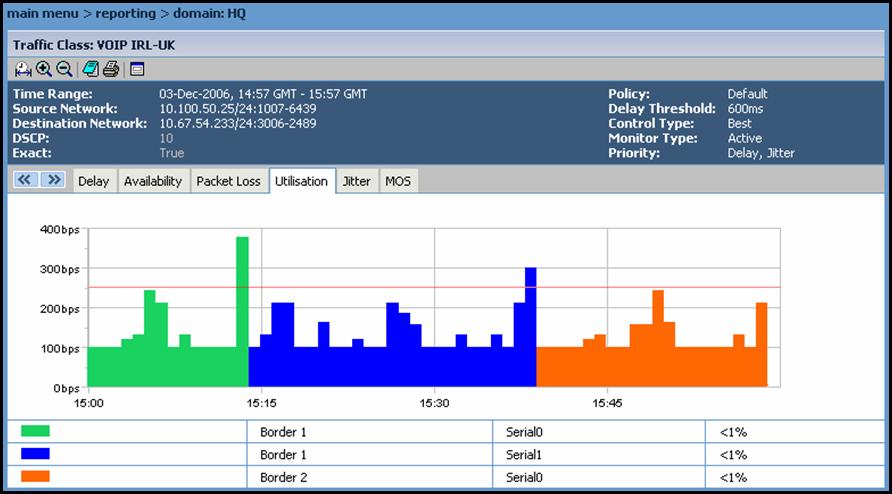This screenshot has width=892, height=494.
Task: Zoom out of the chart
Action: (63, 69)
